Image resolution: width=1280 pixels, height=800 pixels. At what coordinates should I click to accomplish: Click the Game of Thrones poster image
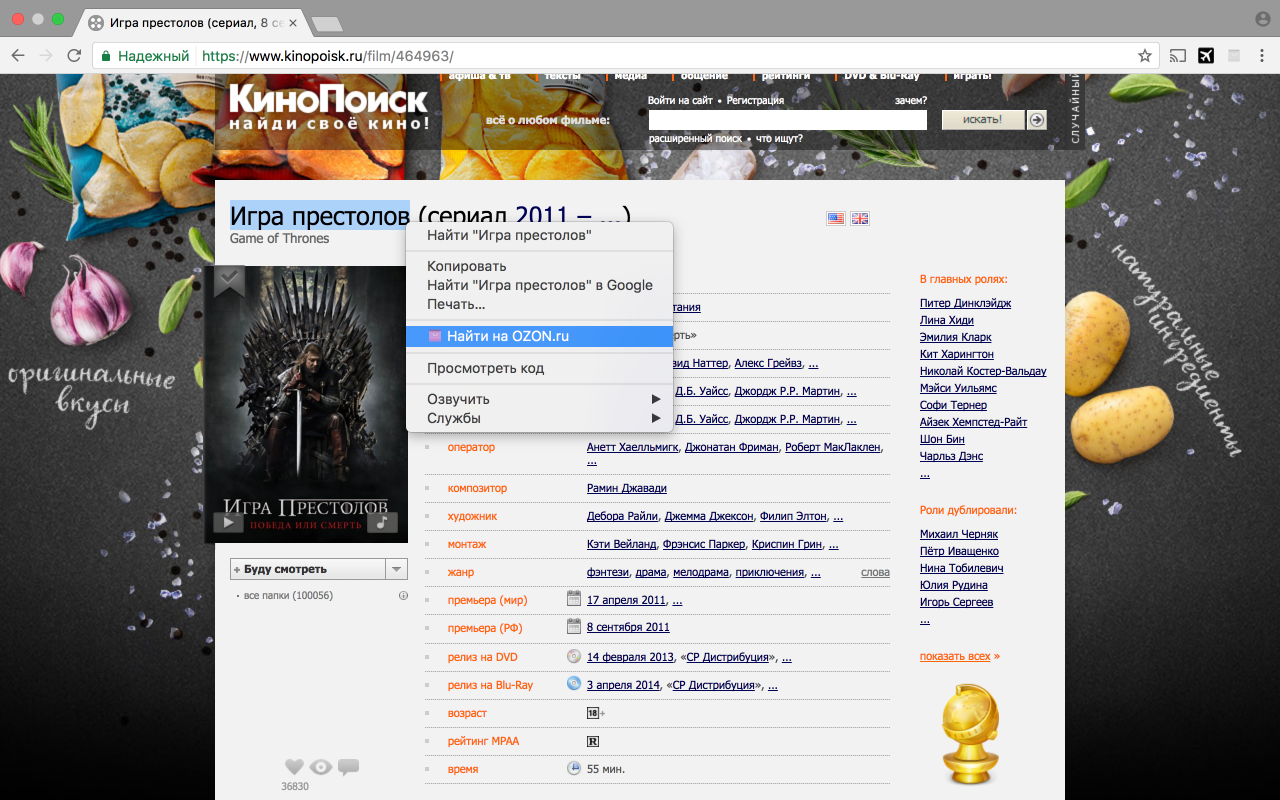pyautogui.click(x=306, y=404)
